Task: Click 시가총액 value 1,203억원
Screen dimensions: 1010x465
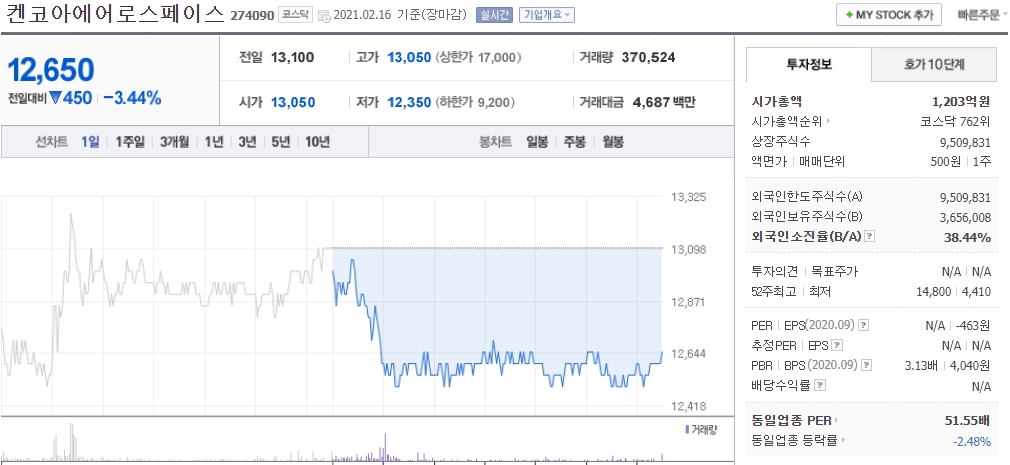Action: (x=961, y=101)
